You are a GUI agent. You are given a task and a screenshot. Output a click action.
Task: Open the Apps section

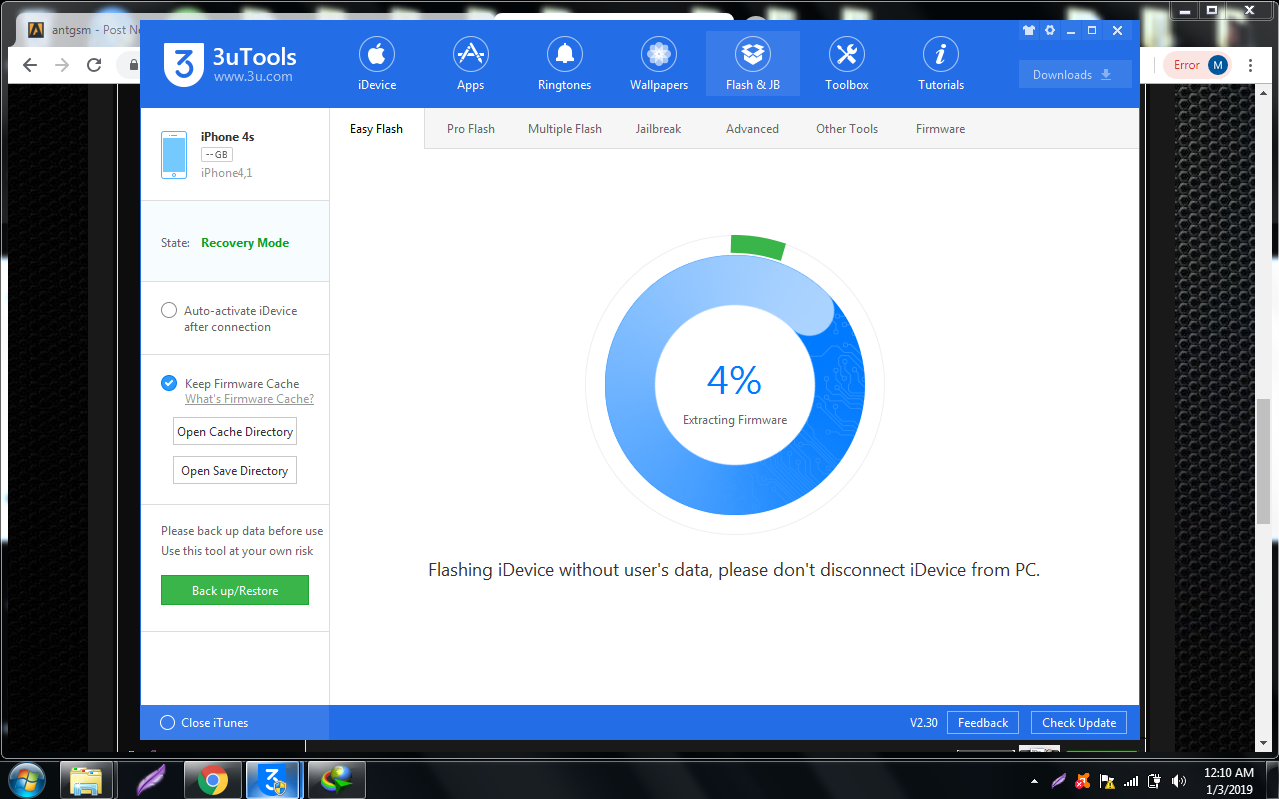tap(470, 64)
